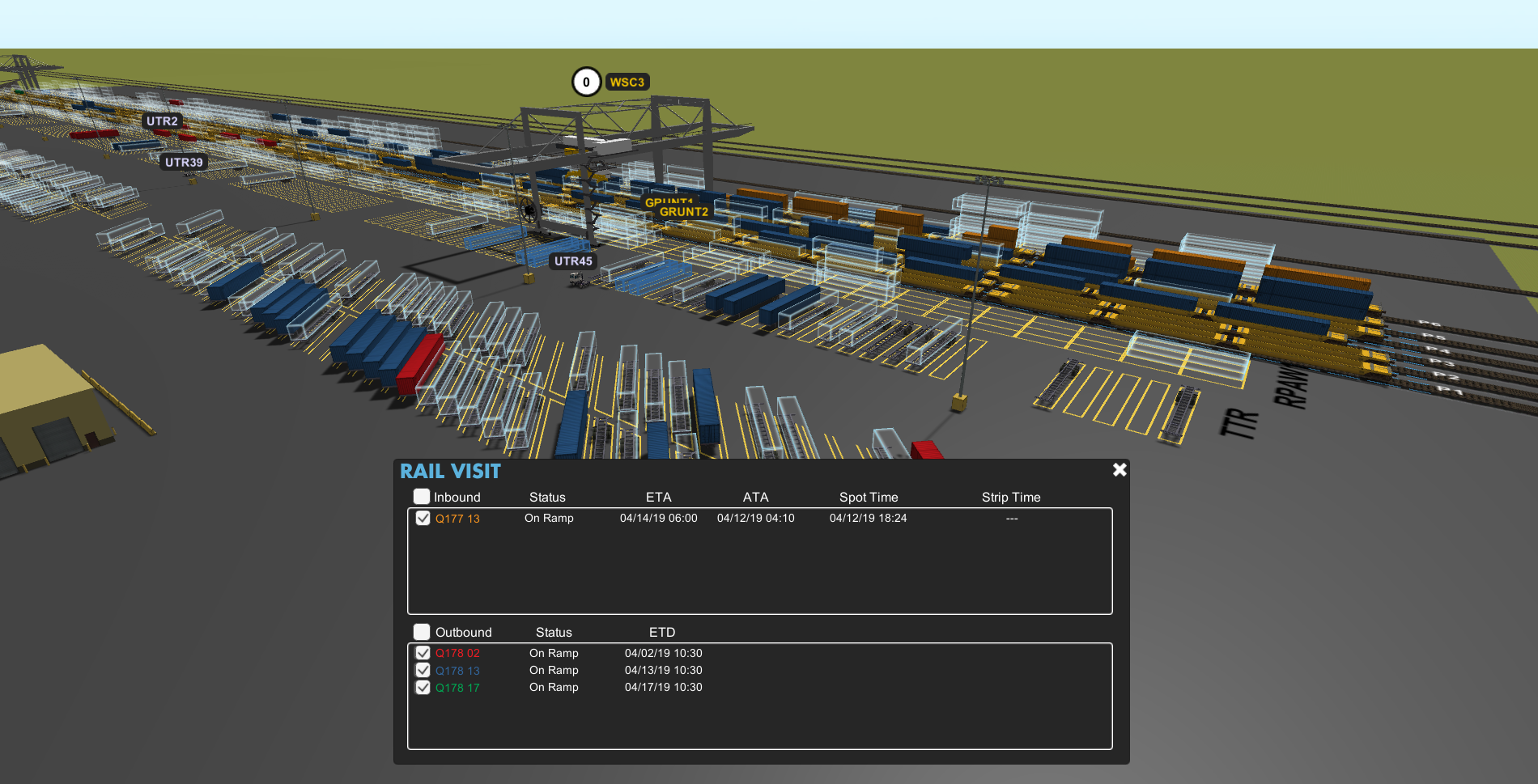Click the Strip Time column header
Viewport: 1538px width, 784px height.
[x=1011, y=497]
